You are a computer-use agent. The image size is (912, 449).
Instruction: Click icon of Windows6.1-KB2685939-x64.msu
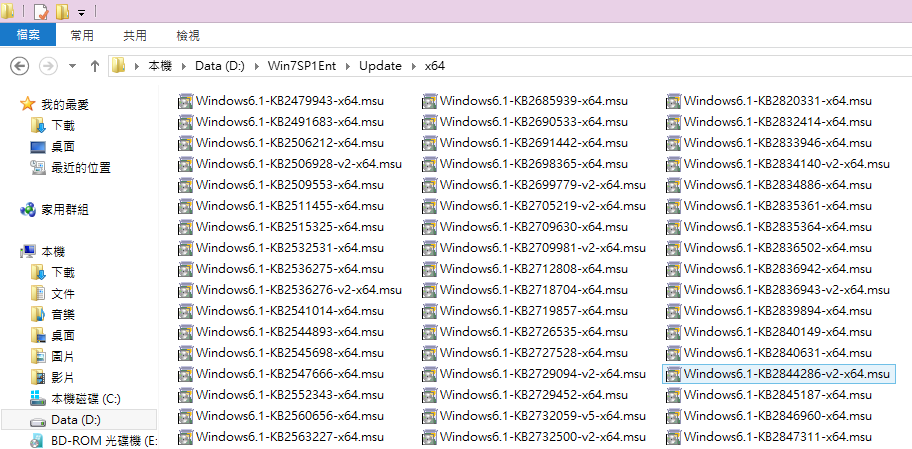[429, 101]
